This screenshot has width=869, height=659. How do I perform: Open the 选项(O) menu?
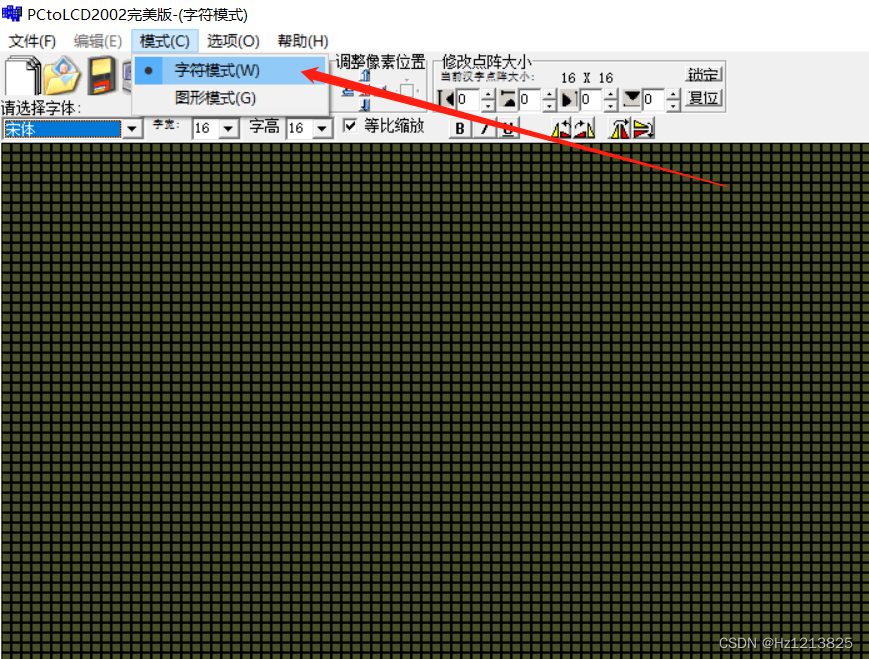[233, 41]
